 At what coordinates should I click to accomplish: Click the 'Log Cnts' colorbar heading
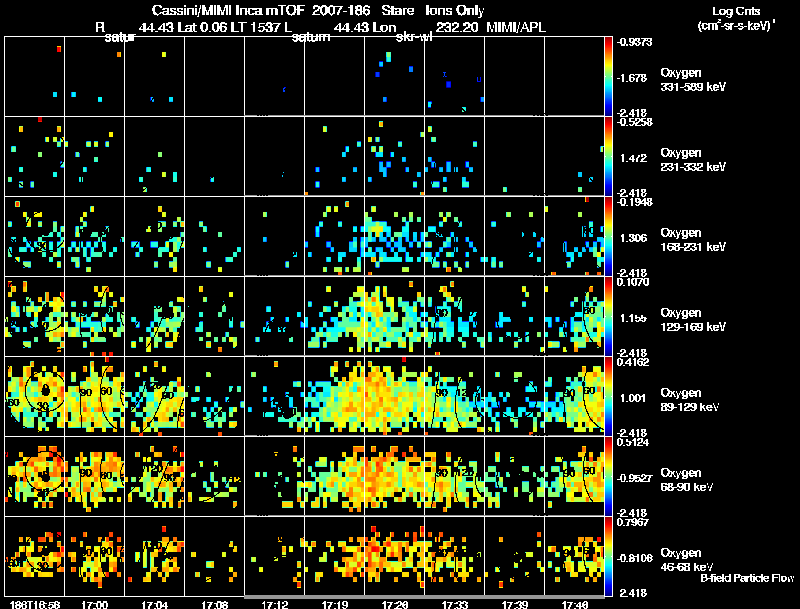click(736, 11)
